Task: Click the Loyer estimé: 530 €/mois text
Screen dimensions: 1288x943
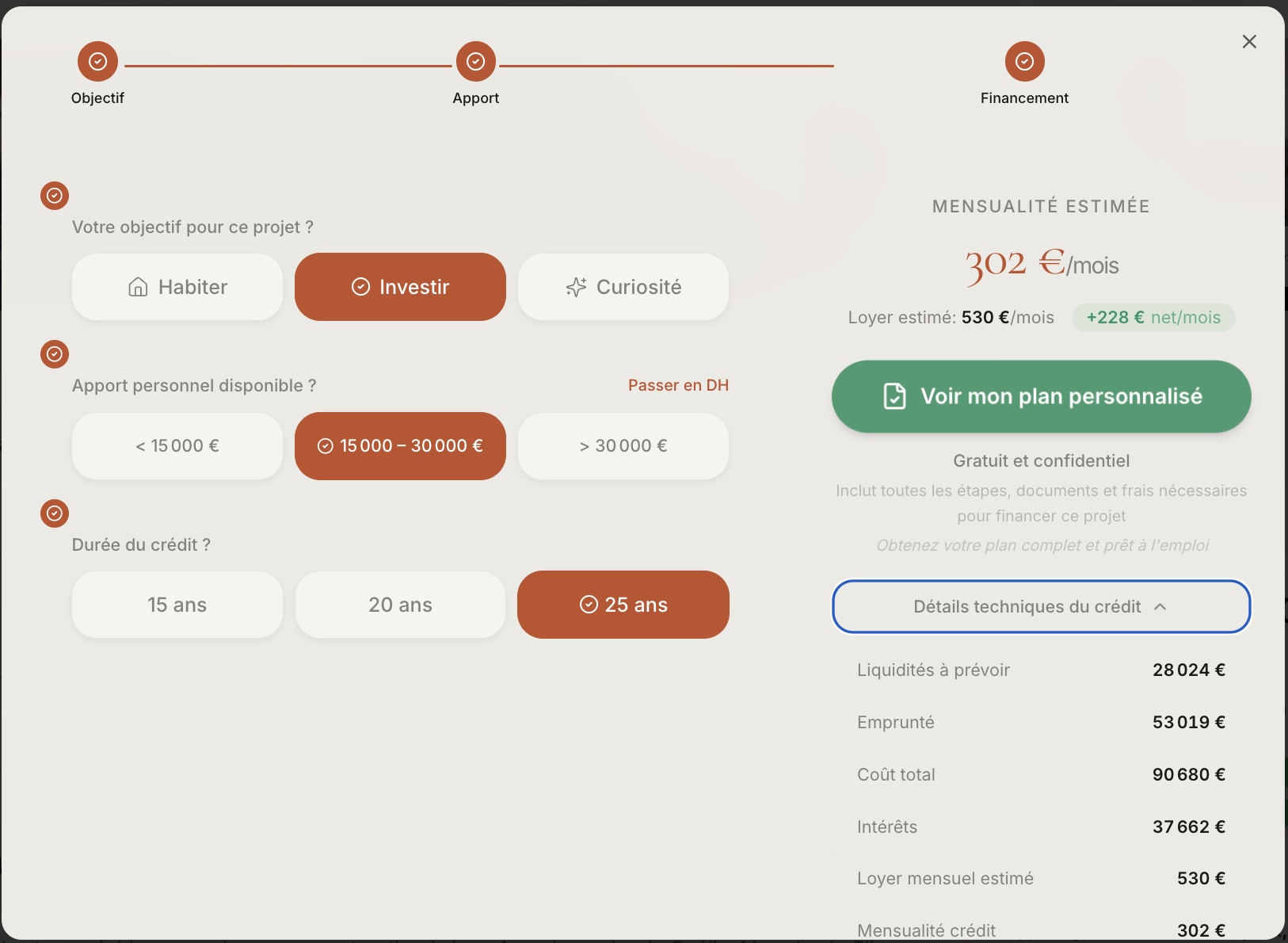Action: (951, 318)
